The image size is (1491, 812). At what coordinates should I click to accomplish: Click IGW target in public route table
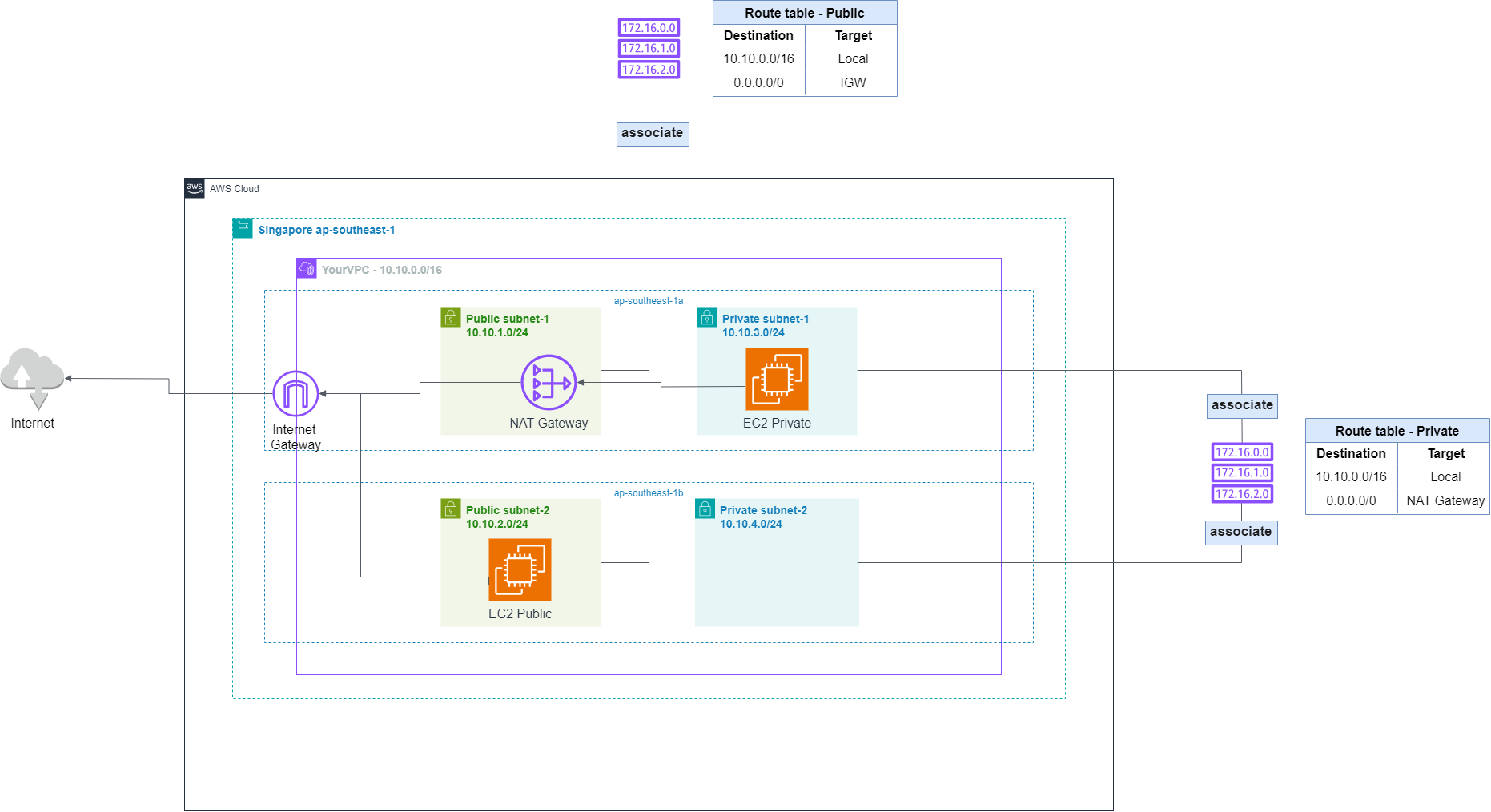tap(853, 82)
